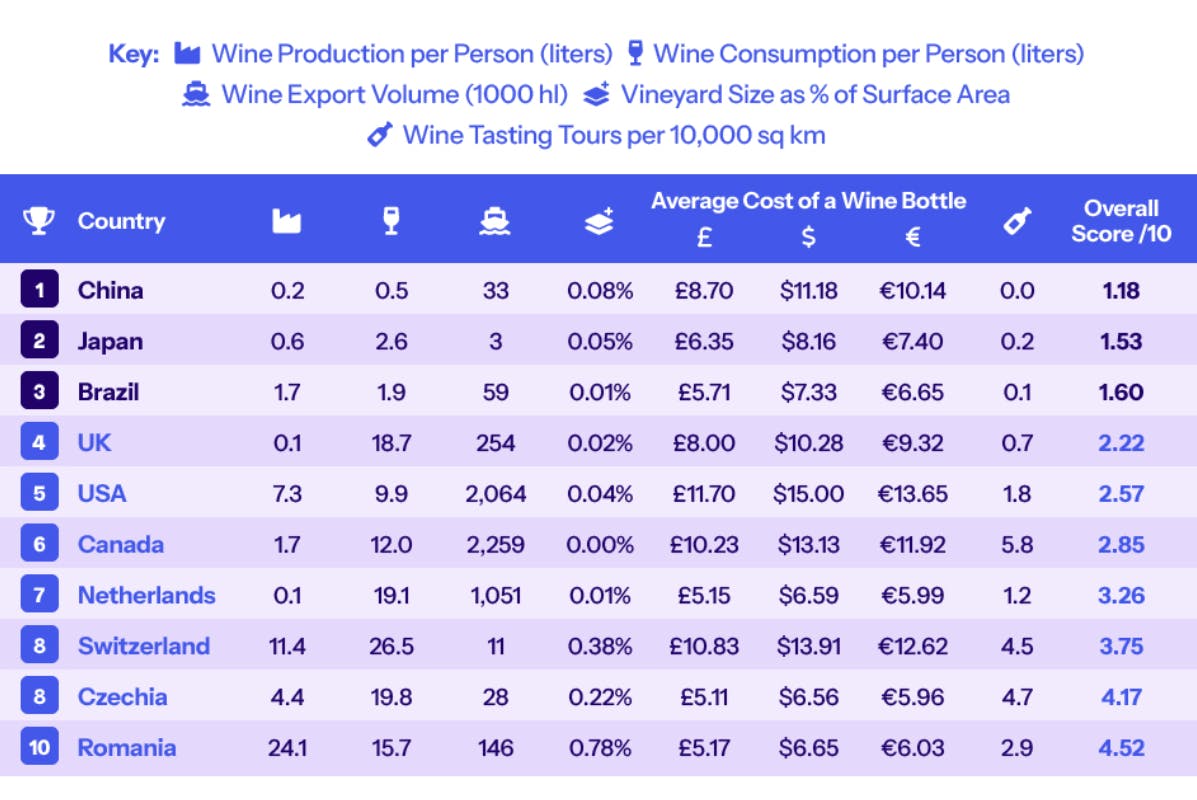Image resolution: width=1197 pixels, height=800 pixels.
Task: Click the bottle wine tasting tours header icon
Action: [x=1017, y=222]
